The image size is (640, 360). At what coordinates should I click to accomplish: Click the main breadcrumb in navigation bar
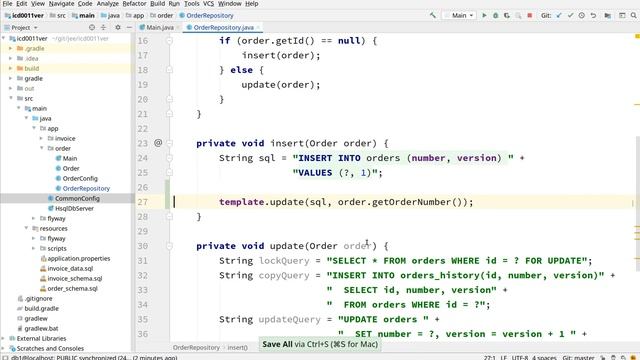84,16
